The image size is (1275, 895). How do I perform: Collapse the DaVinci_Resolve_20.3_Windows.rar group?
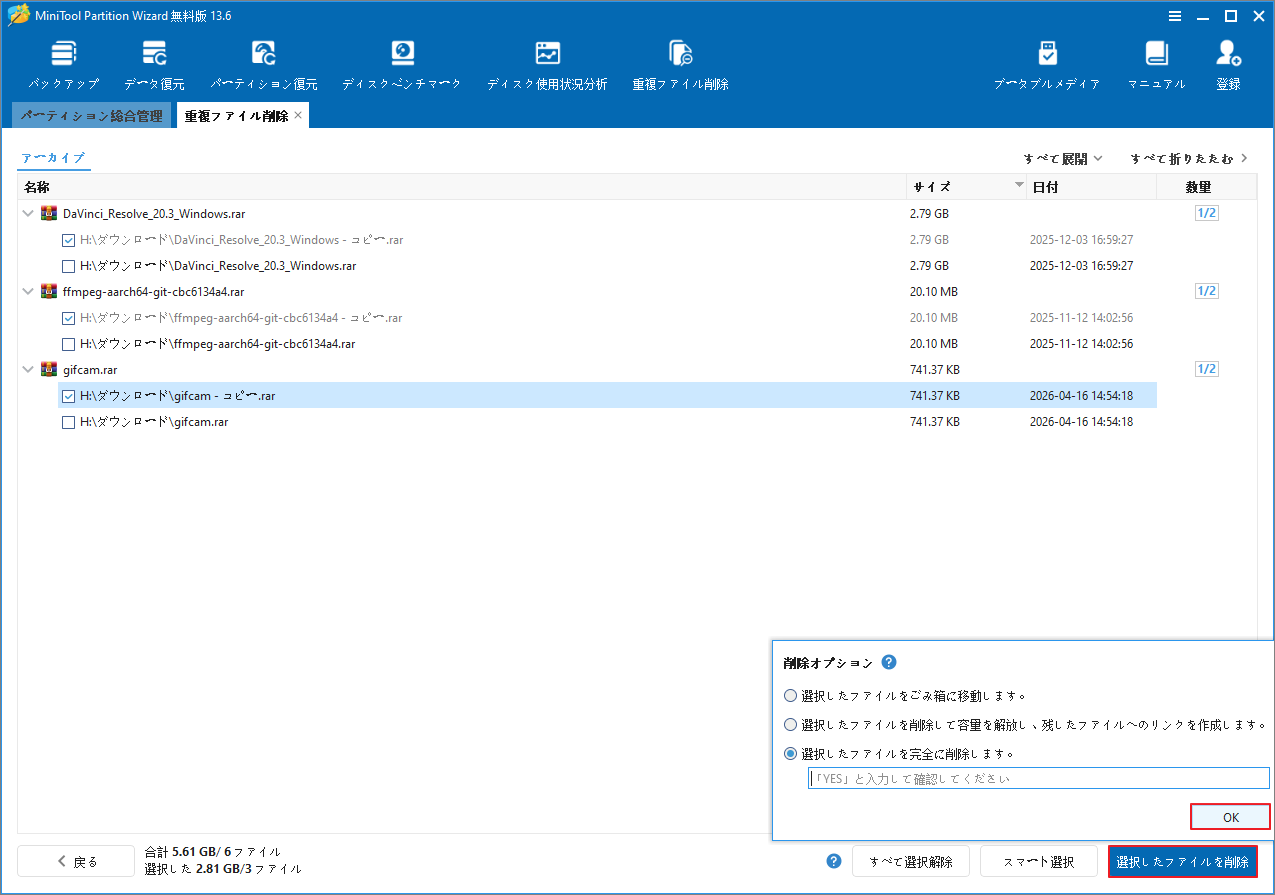coord(28,214)
